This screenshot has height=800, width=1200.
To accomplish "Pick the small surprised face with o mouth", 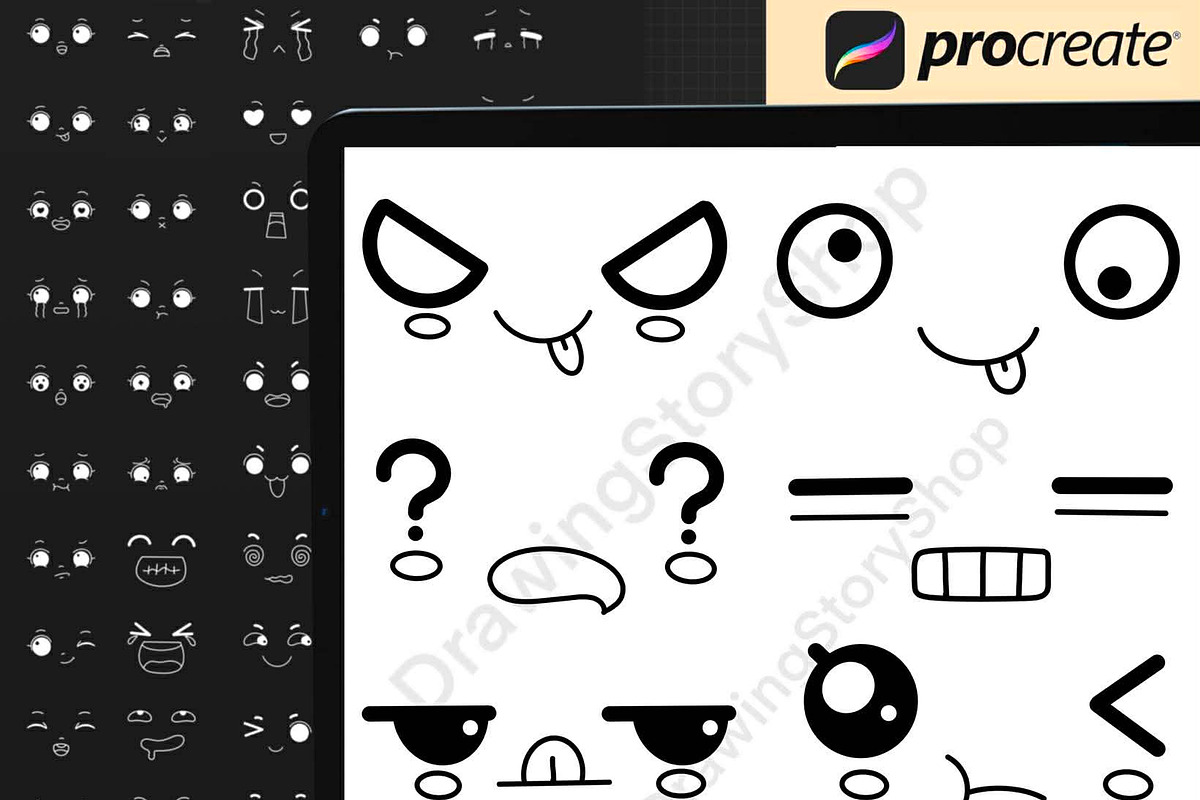I will (x=60, y=386).
